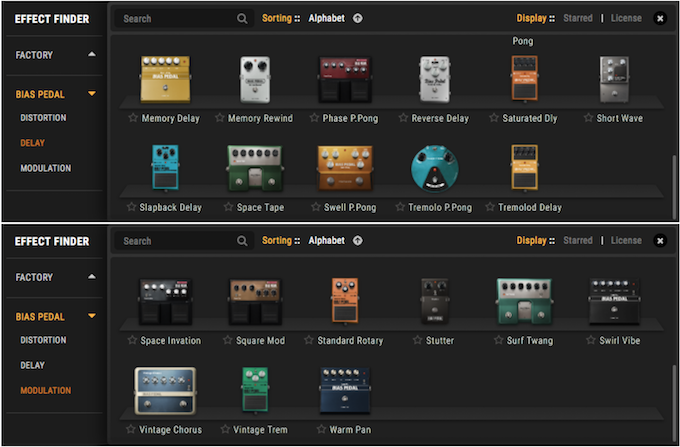Select the Slapback Delay pedal image
The width and height of the screenshot is (680, 447).
tap(165, 167)
